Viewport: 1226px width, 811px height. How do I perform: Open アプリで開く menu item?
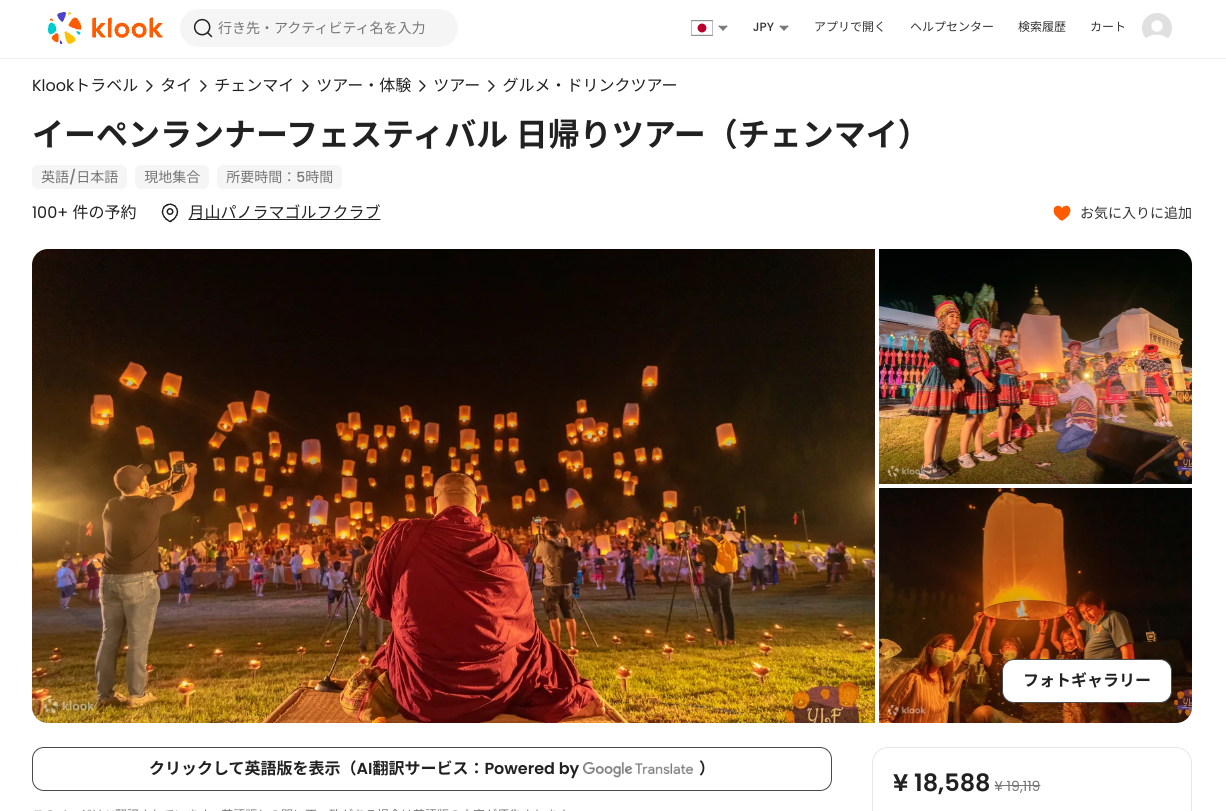(x=850, y=27)
